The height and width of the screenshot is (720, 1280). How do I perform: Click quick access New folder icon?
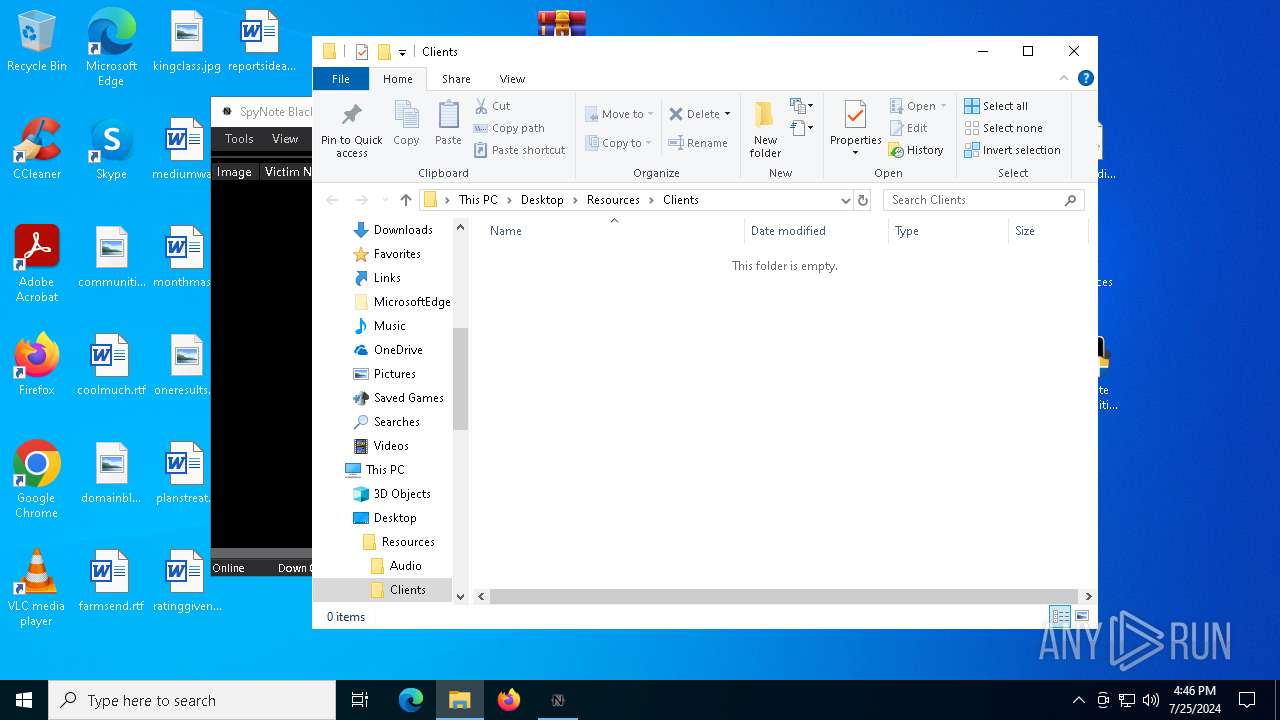384,52
